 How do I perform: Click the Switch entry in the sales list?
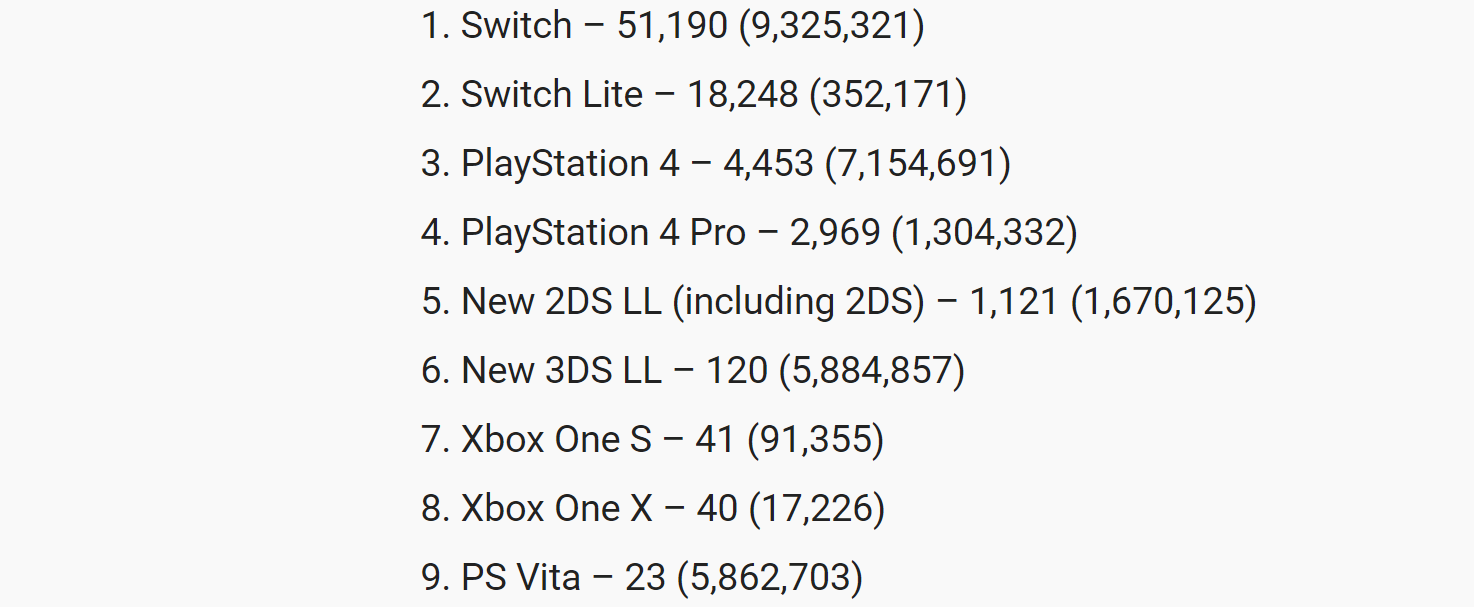tap(673, 26)
